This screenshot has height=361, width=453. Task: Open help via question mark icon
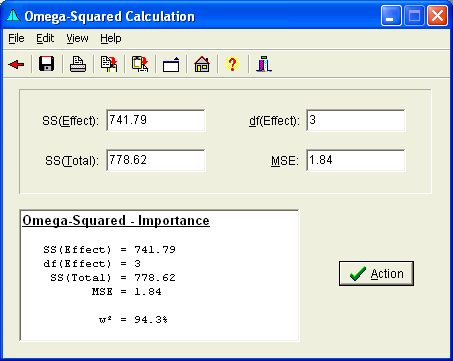pos(232,64)
